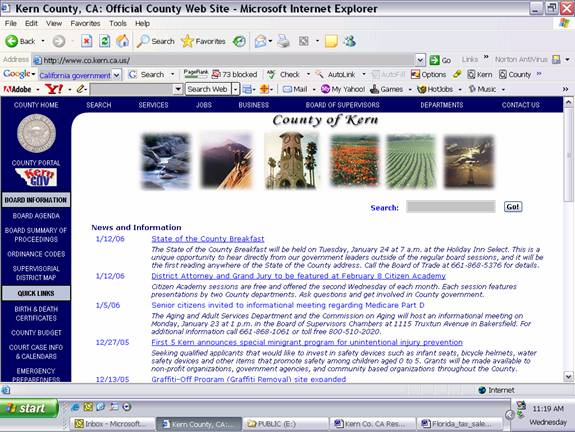Open the Google toolbar Options

[x=429, y=74]
